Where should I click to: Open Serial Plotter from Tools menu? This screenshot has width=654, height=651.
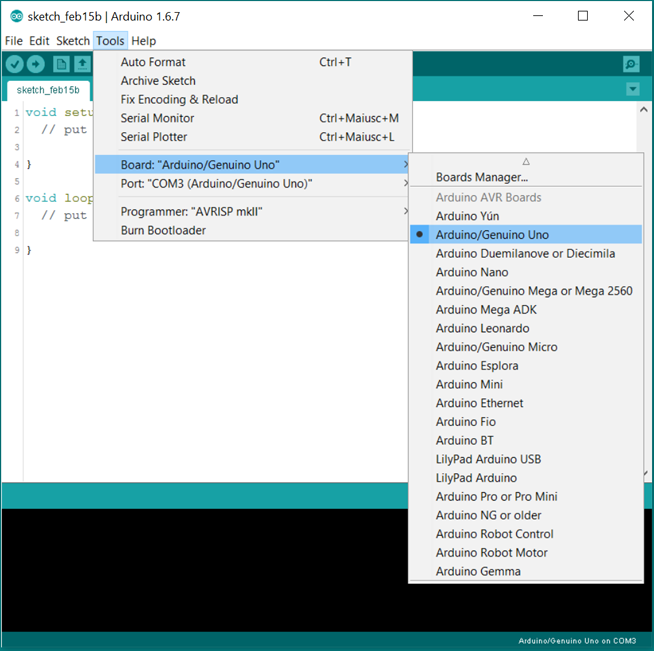pyautogui.click(x=253, y=137)
